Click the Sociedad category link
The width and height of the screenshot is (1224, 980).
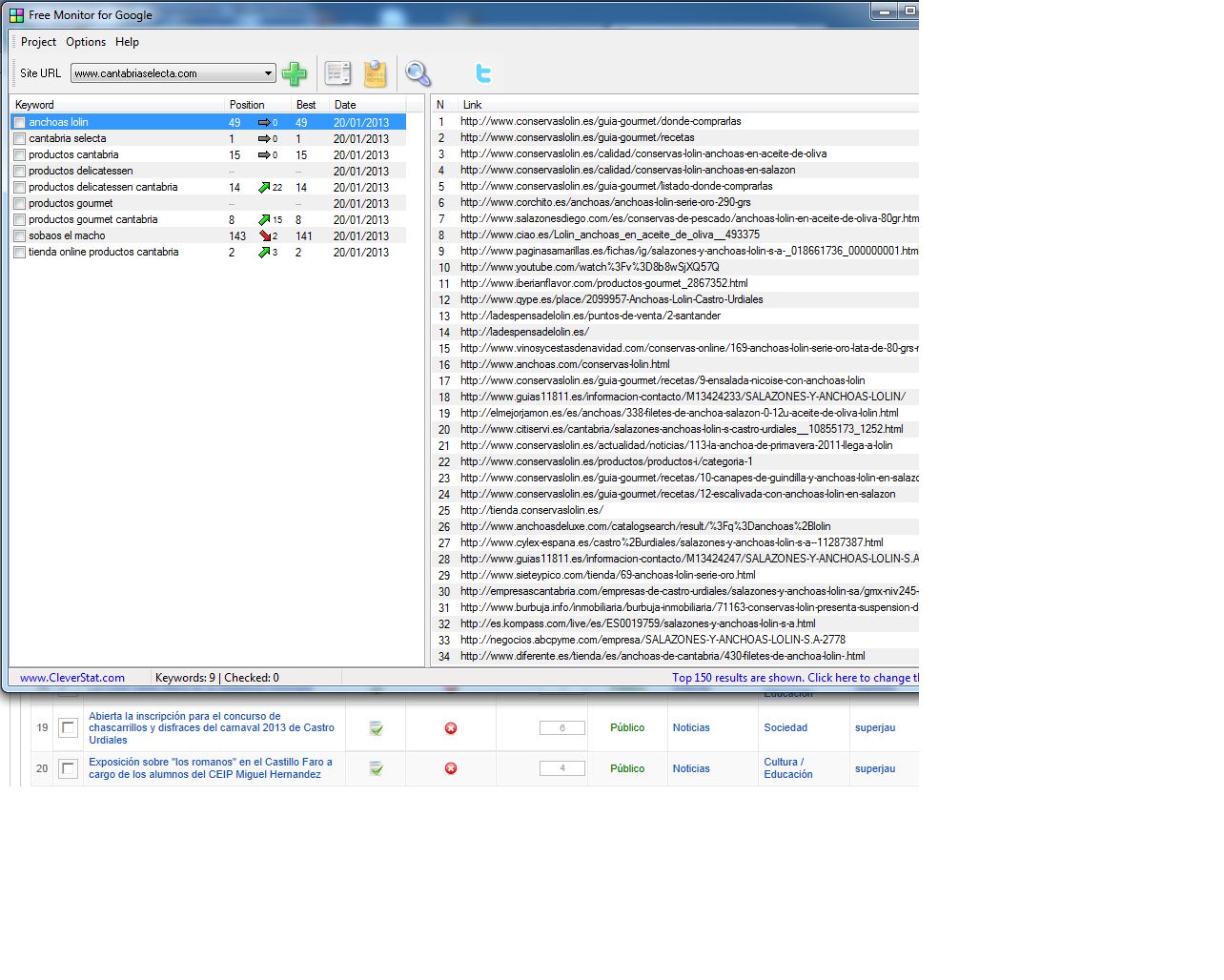pos(785,728)
